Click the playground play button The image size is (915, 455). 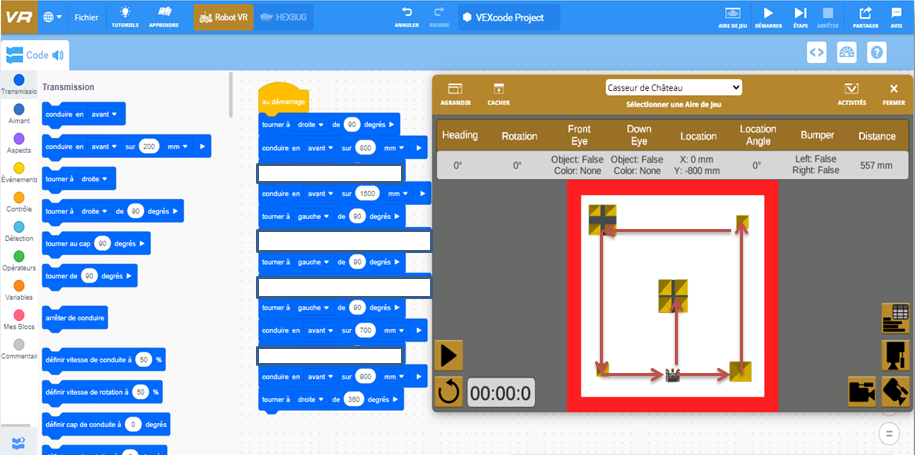(449, 355)
